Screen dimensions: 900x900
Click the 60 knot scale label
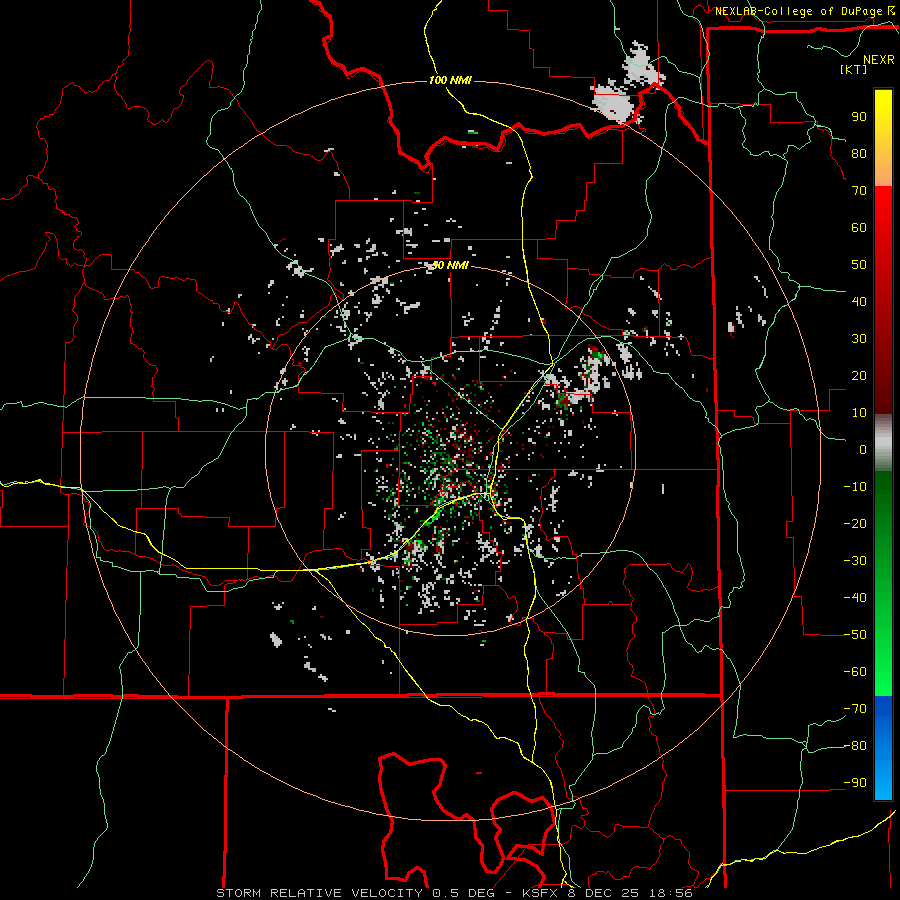coord(859,227)
